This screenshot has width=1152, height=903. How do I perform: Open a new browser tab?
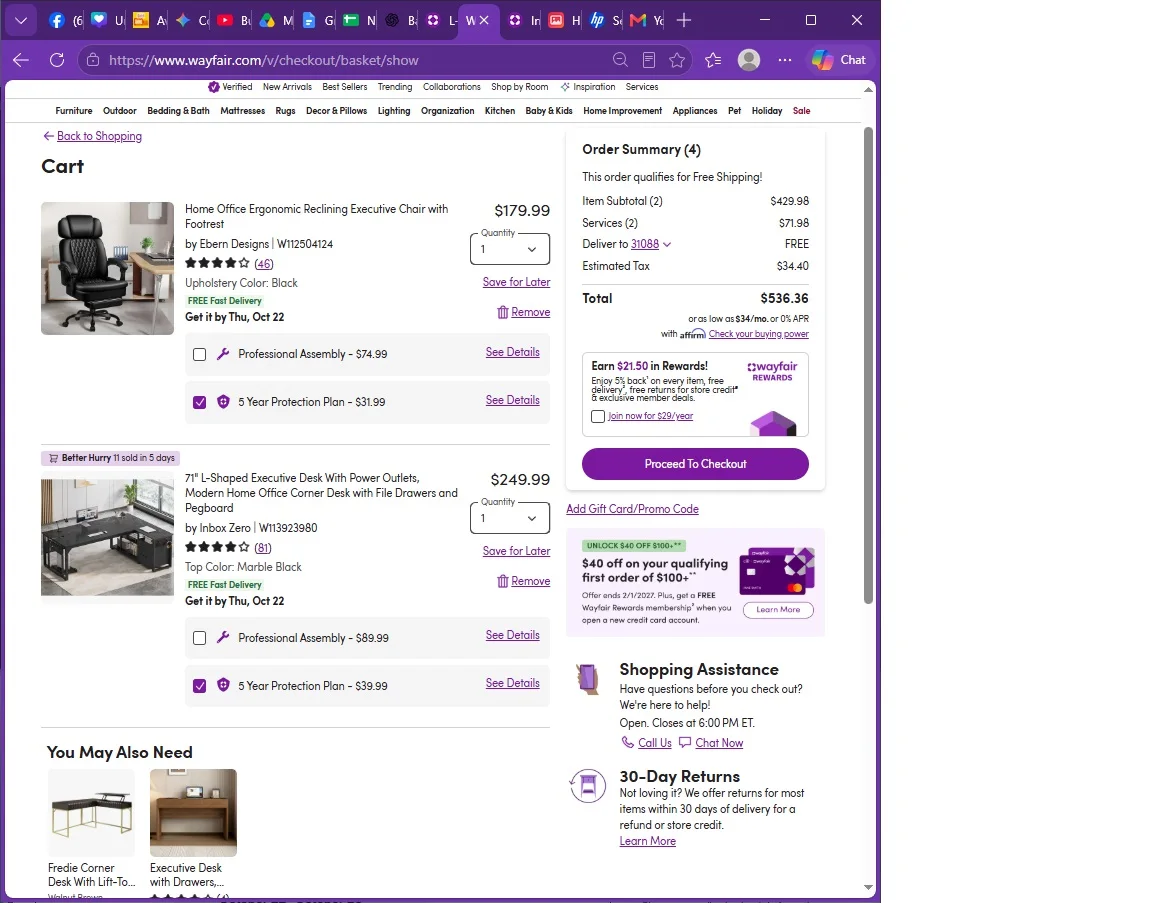coord(684,21)
